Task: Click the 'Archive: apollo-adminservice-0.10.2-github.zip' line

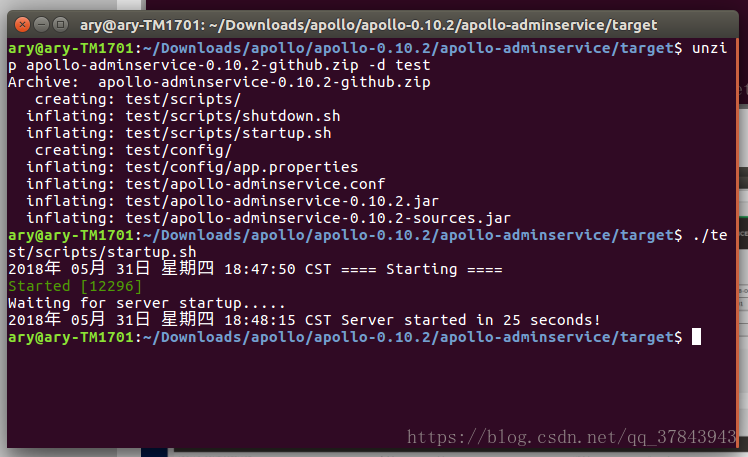Action: 219,82
